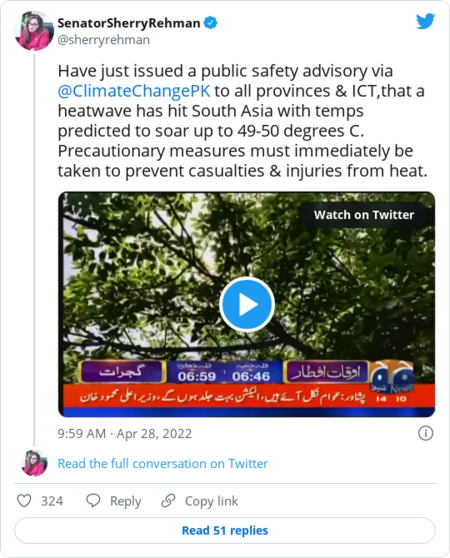Open the @ClimateChangePK mention
Screen dimensions: 450x558
134,91
